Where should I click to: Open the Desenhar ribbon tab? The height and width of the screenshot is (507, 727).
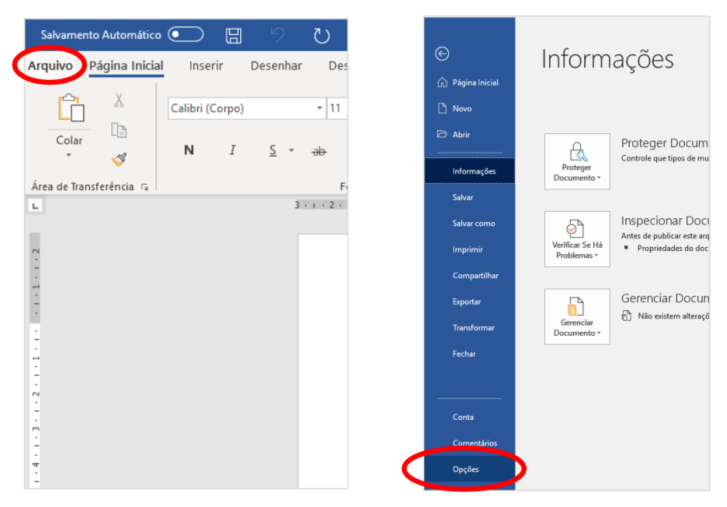click(276, 66)
